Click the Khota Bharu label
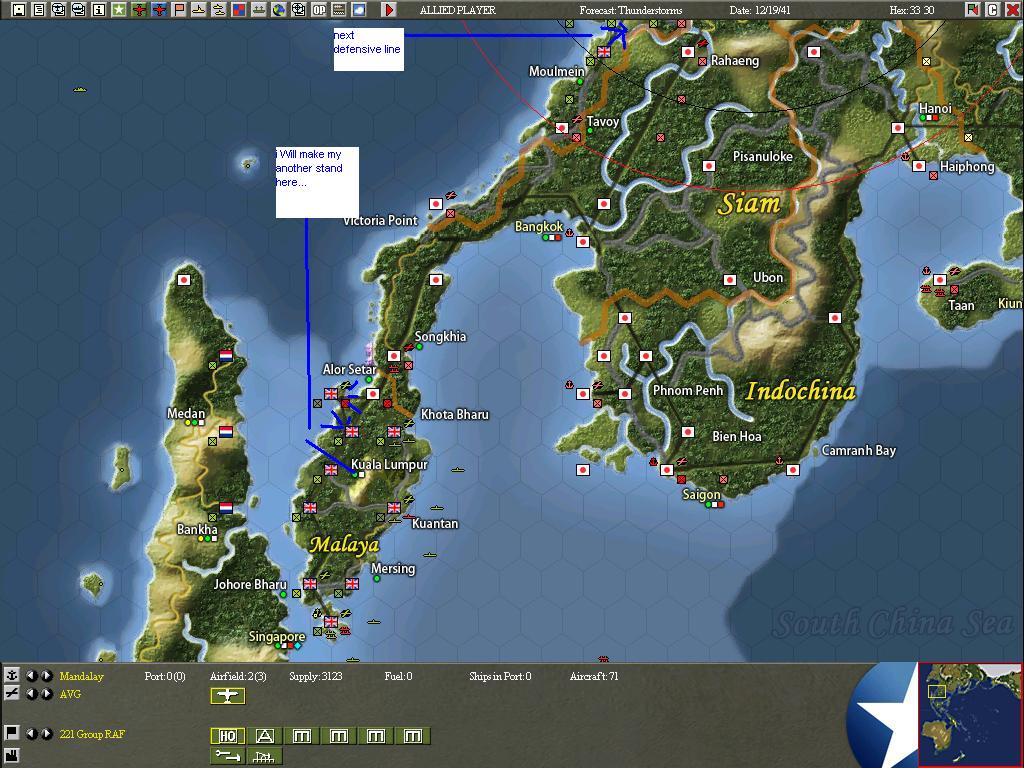Screen dimensions: 1024x768 point(455,414)
